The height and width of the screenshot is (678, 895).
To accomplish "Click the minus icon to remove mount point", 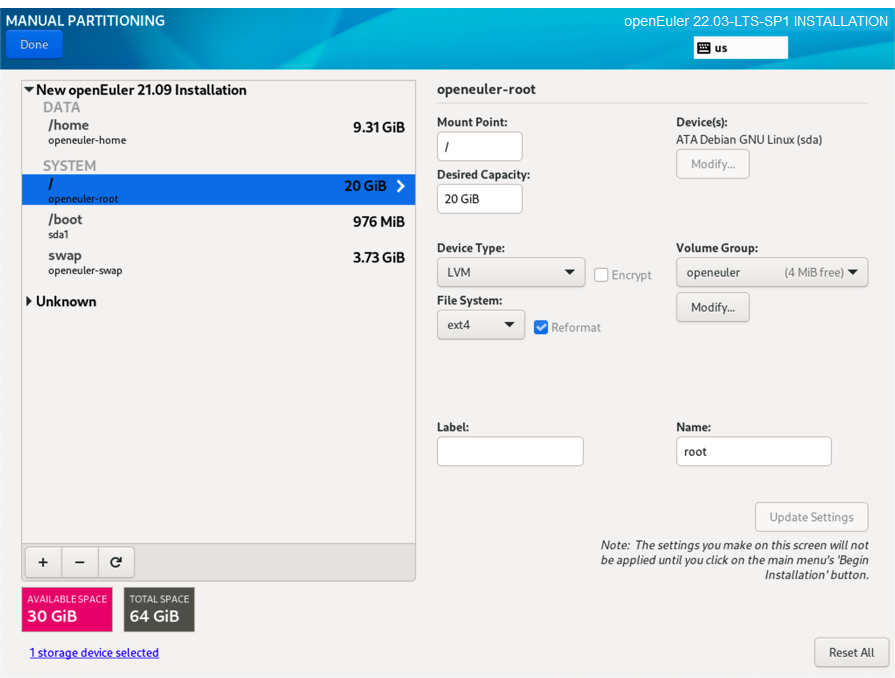I will [80, 562].
